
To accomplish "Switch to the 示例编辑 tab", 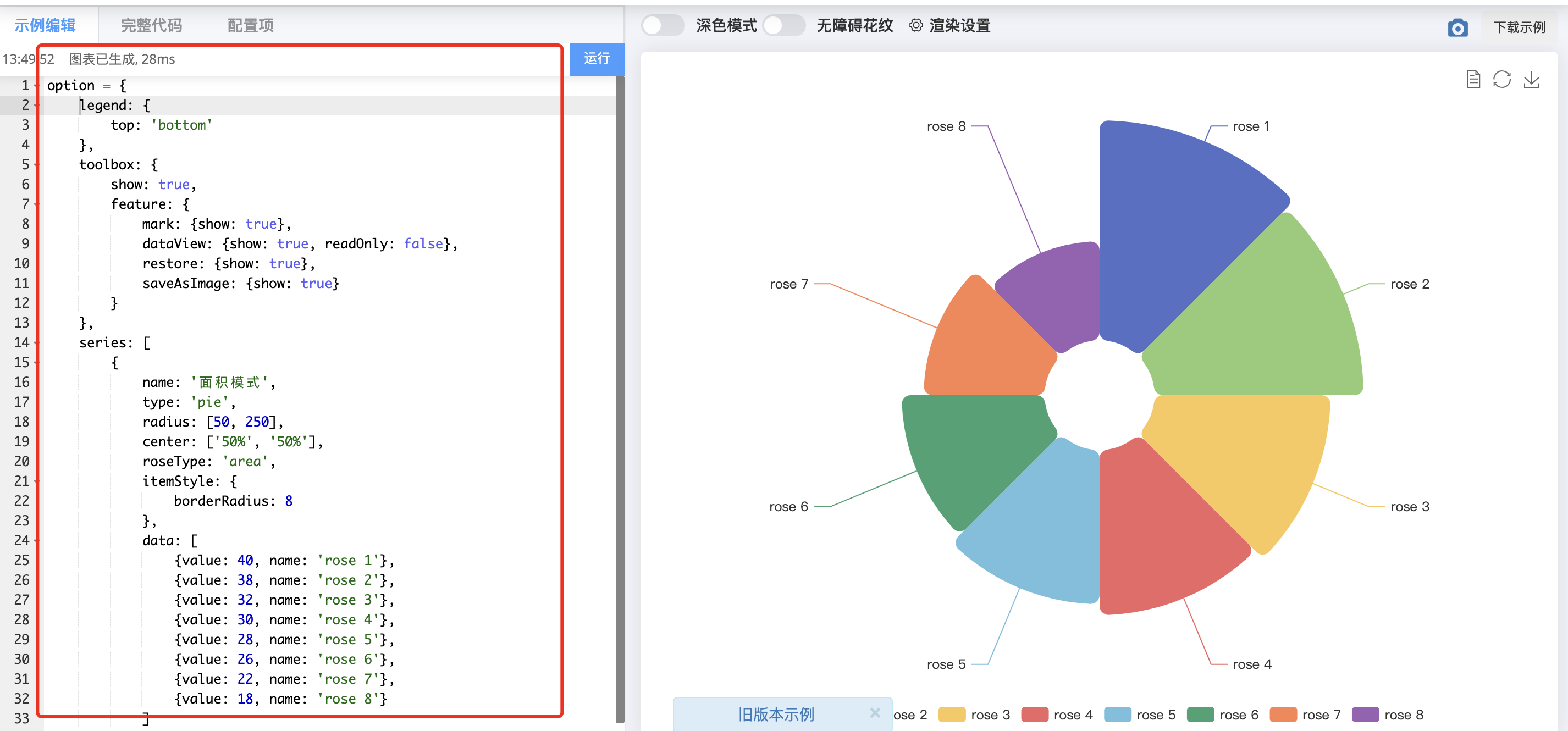I will pos(46,26).
